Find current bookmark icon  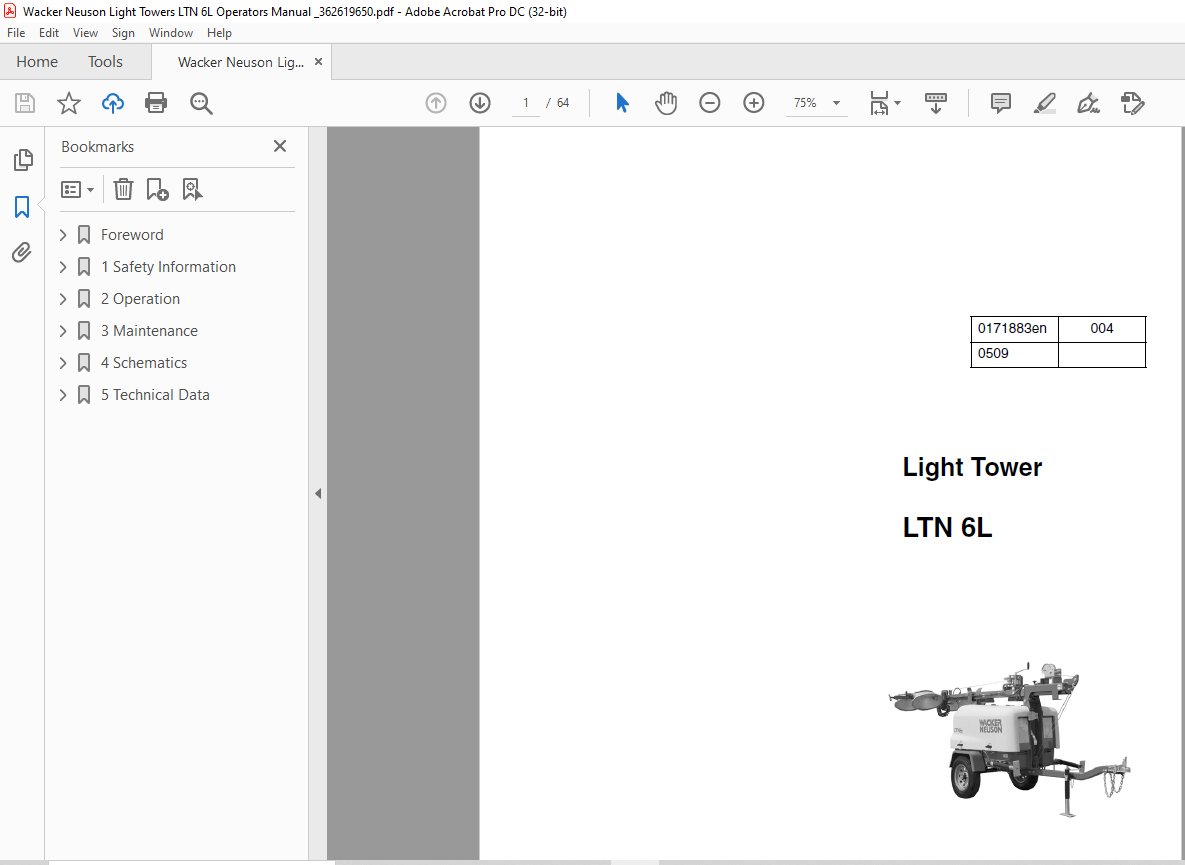pos(192,189)
